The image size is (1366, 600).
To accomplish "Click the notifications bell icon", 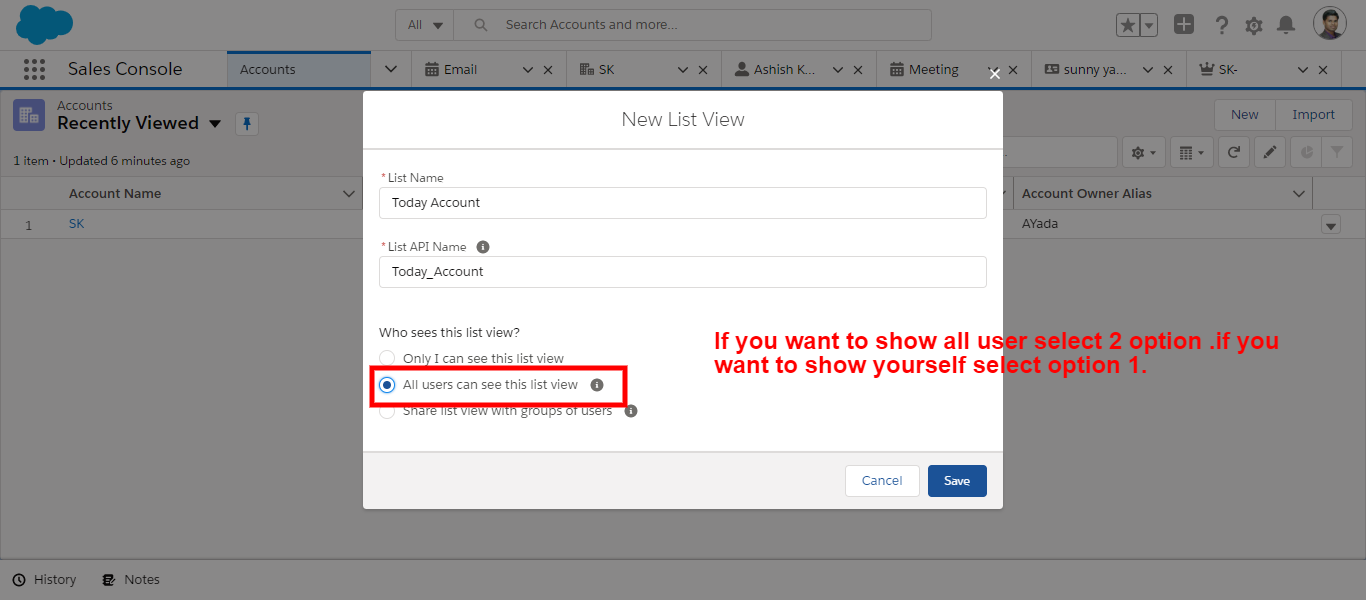I will click(1286, 25).
